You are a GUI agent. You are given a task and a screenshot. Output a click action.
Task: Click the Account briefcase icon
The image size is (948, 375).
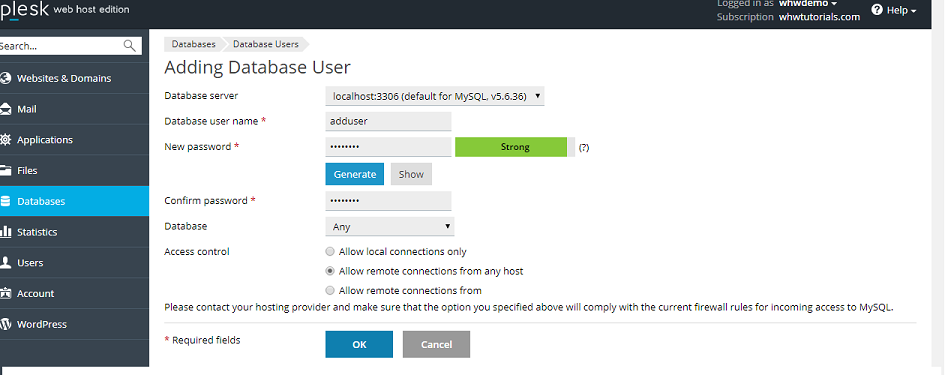click(x=5, y=293)
